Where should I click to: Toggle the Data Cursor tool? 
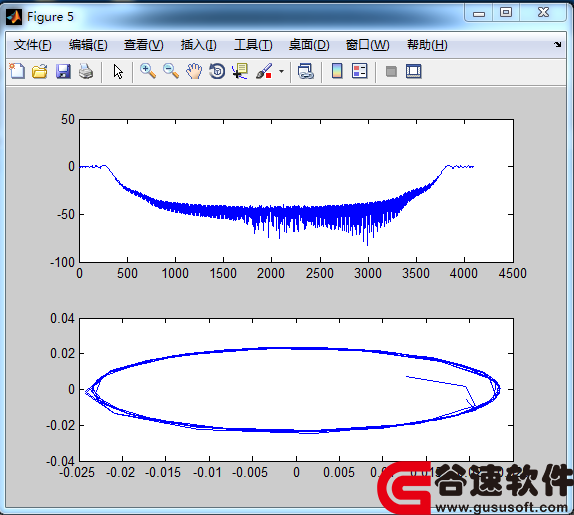click(x=240, y=71)
